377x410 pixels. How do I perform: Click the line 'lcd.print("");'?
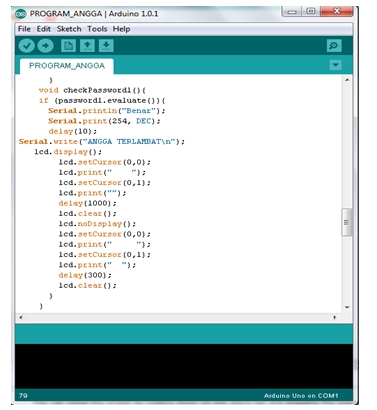tap(92, 193)
